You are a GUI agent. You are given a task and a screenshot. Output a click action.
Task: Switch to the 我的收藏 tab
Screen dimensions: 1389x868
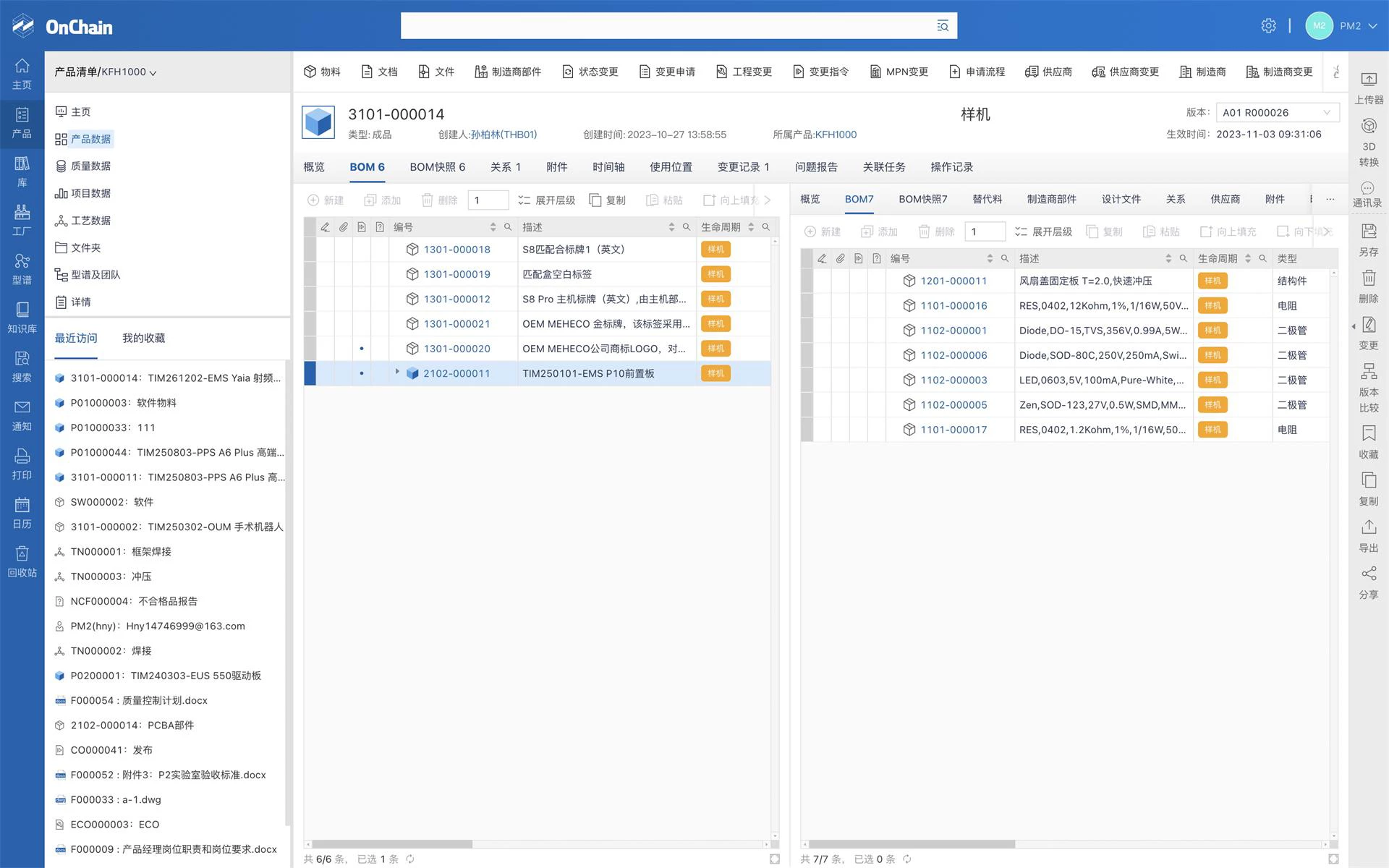(143, 338)
